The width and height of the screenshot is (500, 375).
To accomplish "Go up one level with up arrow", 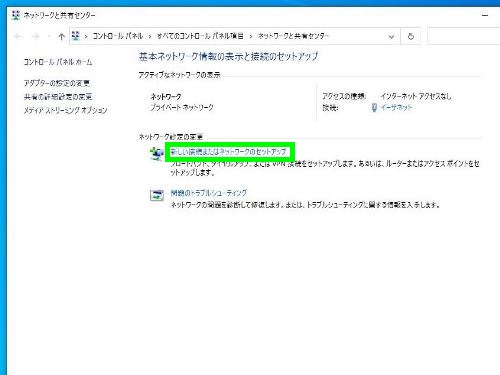I will pos(61,36).
